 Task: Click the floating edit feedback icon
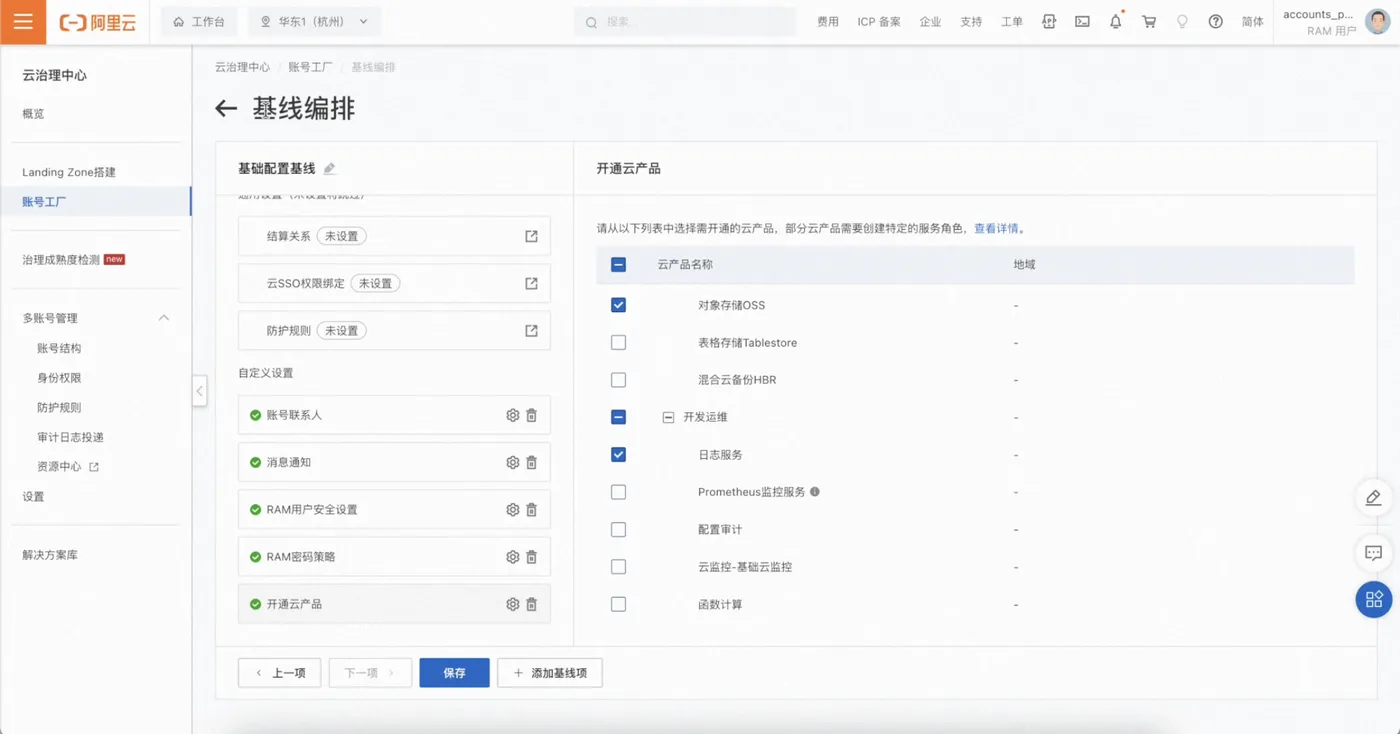(x=1373, y=498)
